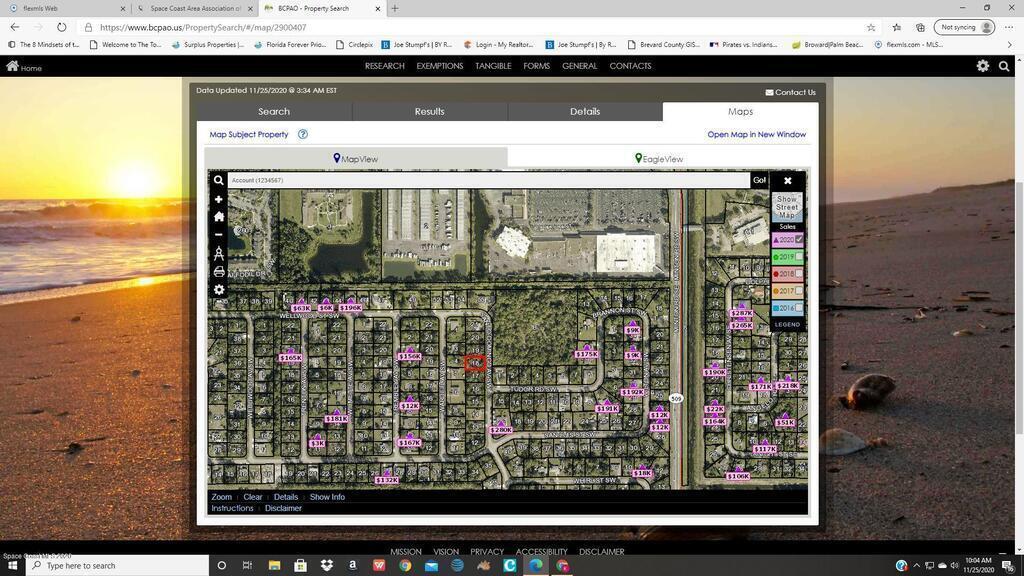Viewport: 1024px width, 576px height.
Task: Click Show Street Map thumbnail
Action: (787, 207)
